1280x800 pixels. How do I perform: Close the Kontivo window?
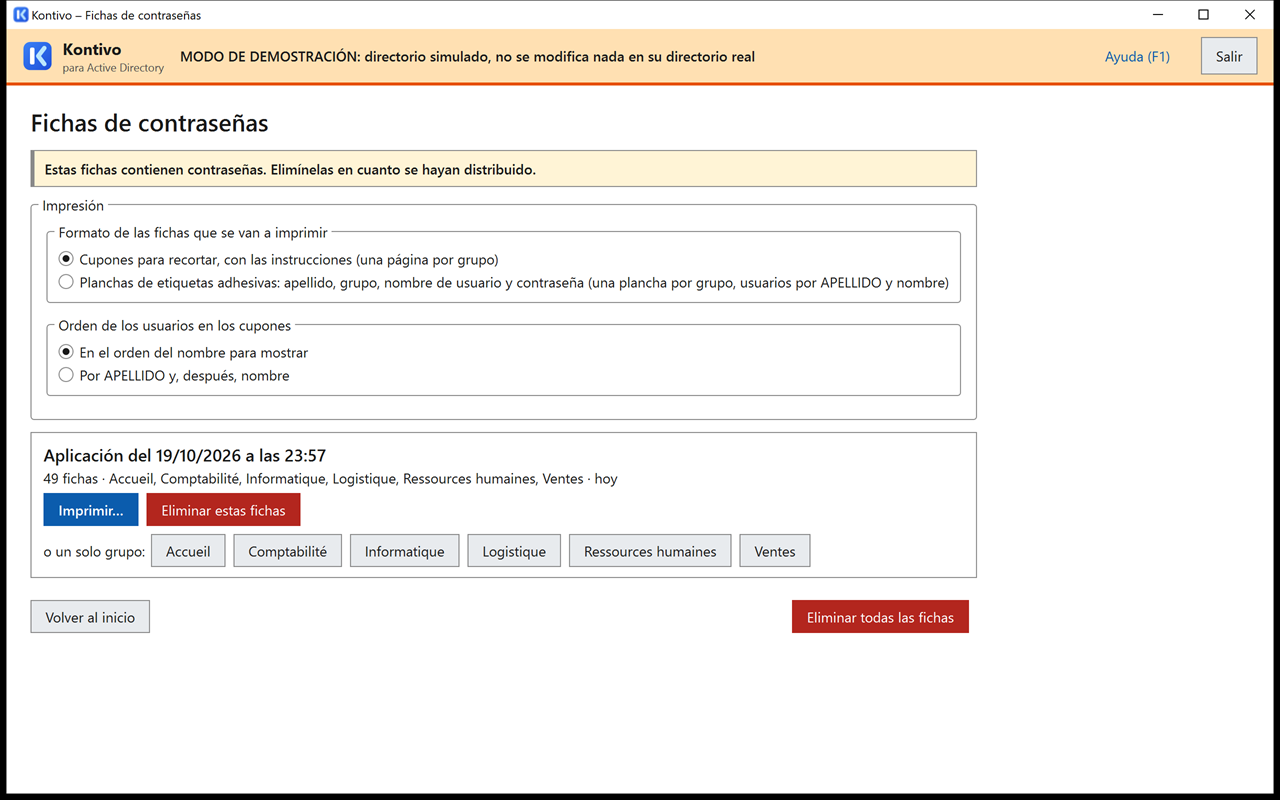[1250, 15]
